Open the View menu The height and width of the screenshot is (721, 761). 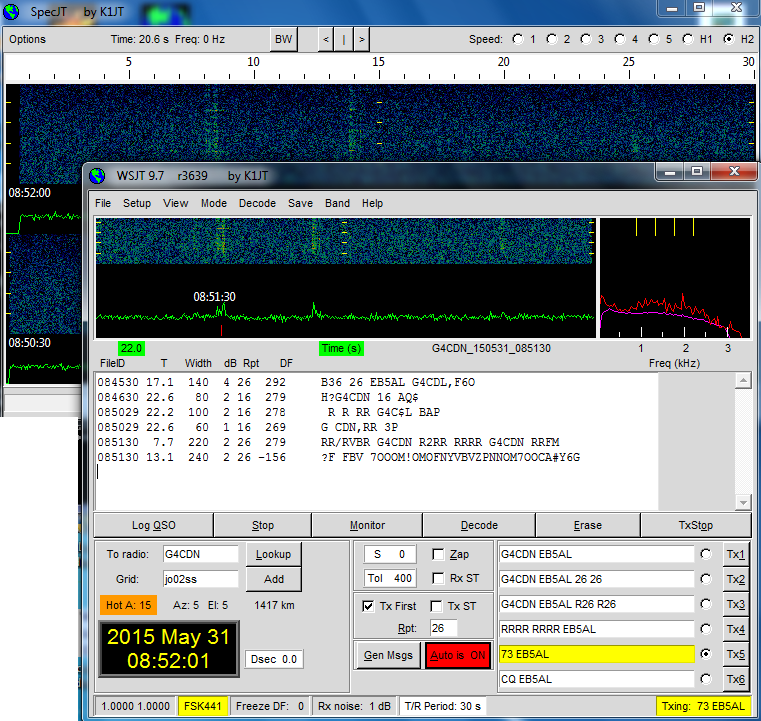[175, 203]
